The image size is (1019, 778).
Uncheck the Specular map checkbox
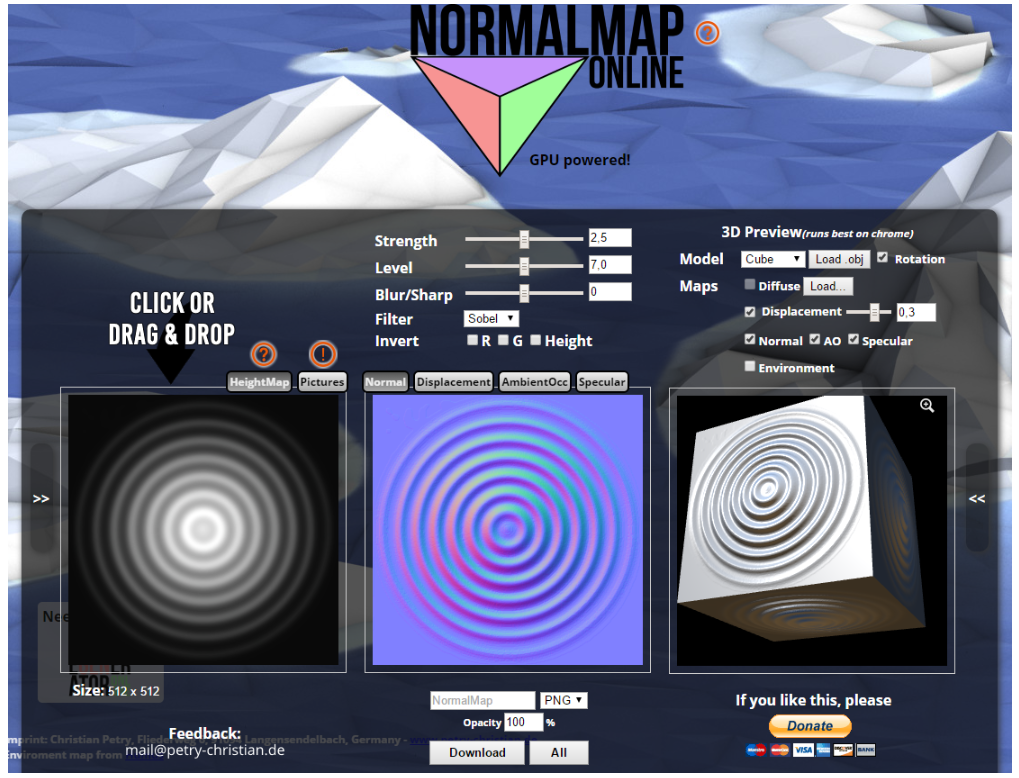click(853, 339)
